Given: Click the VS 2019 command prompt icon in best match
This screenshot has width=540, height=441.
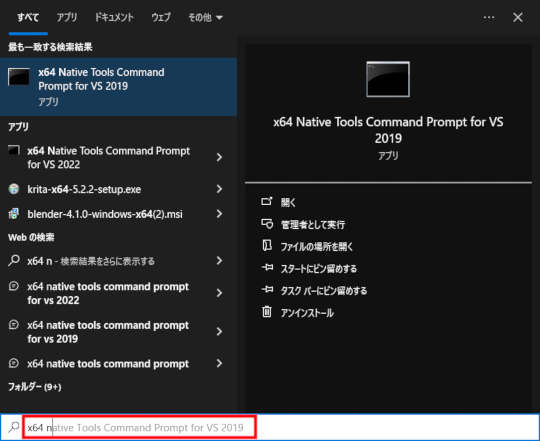Looking at the screenshot, I should tap(19, 77).
